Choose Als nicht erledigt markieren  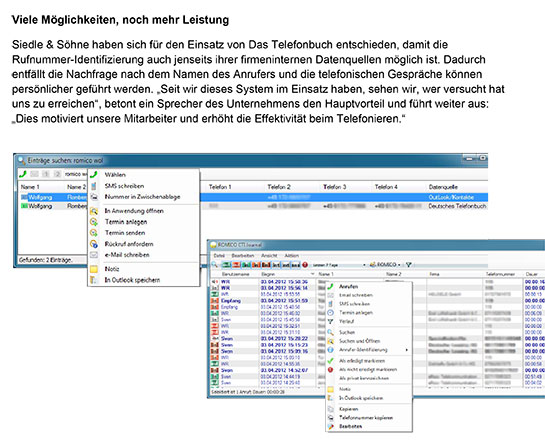pos(368,369)
